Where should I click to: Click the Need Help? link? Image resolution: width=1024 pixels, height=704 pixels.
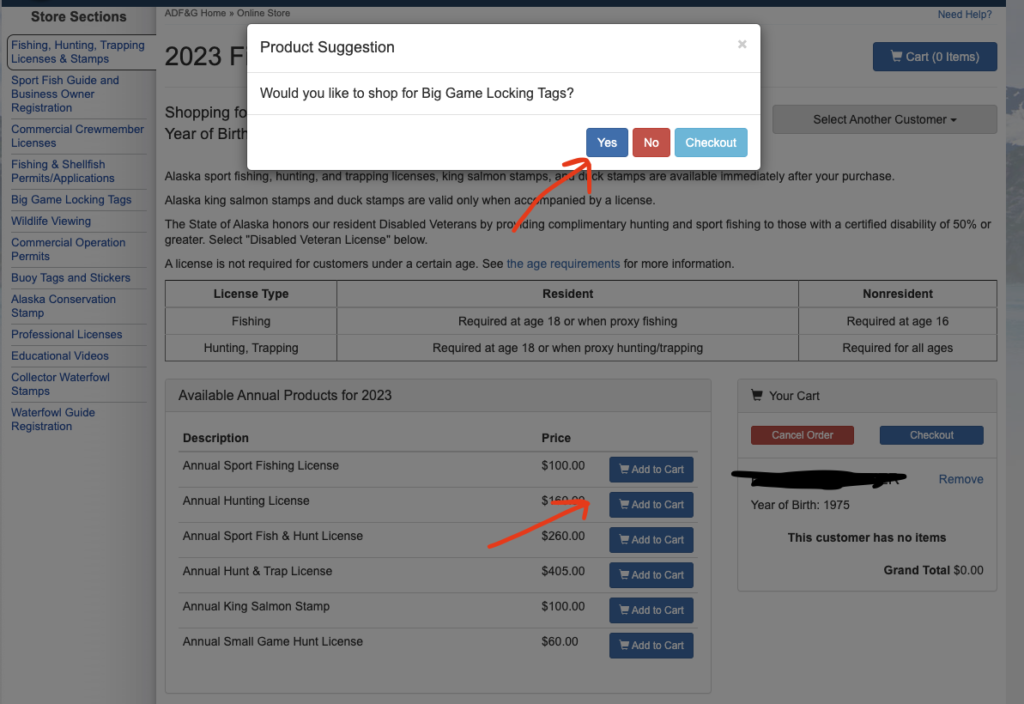coord(964,14)
